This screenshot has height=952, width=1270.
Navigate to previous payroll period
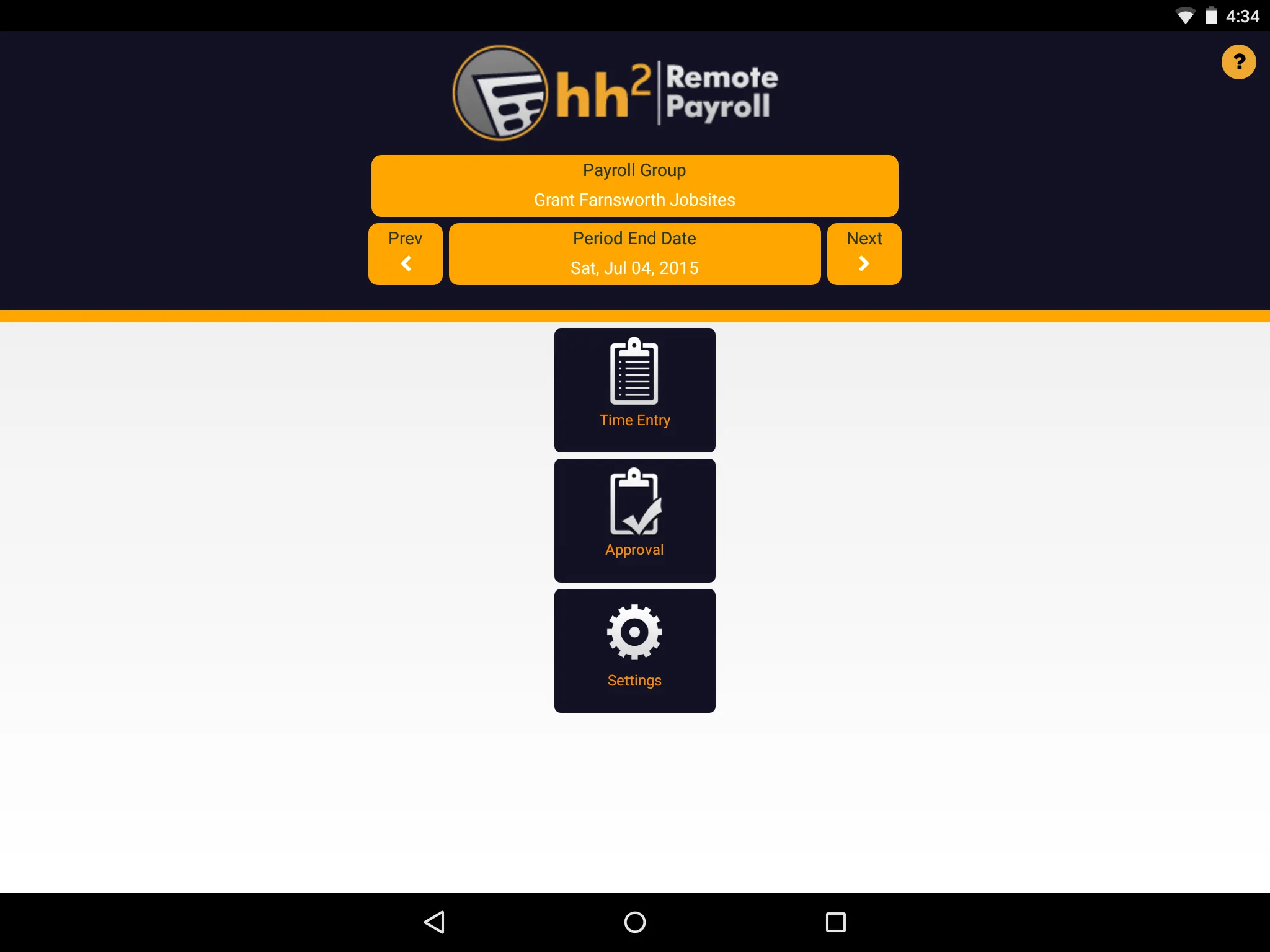[x=404, y=252]
